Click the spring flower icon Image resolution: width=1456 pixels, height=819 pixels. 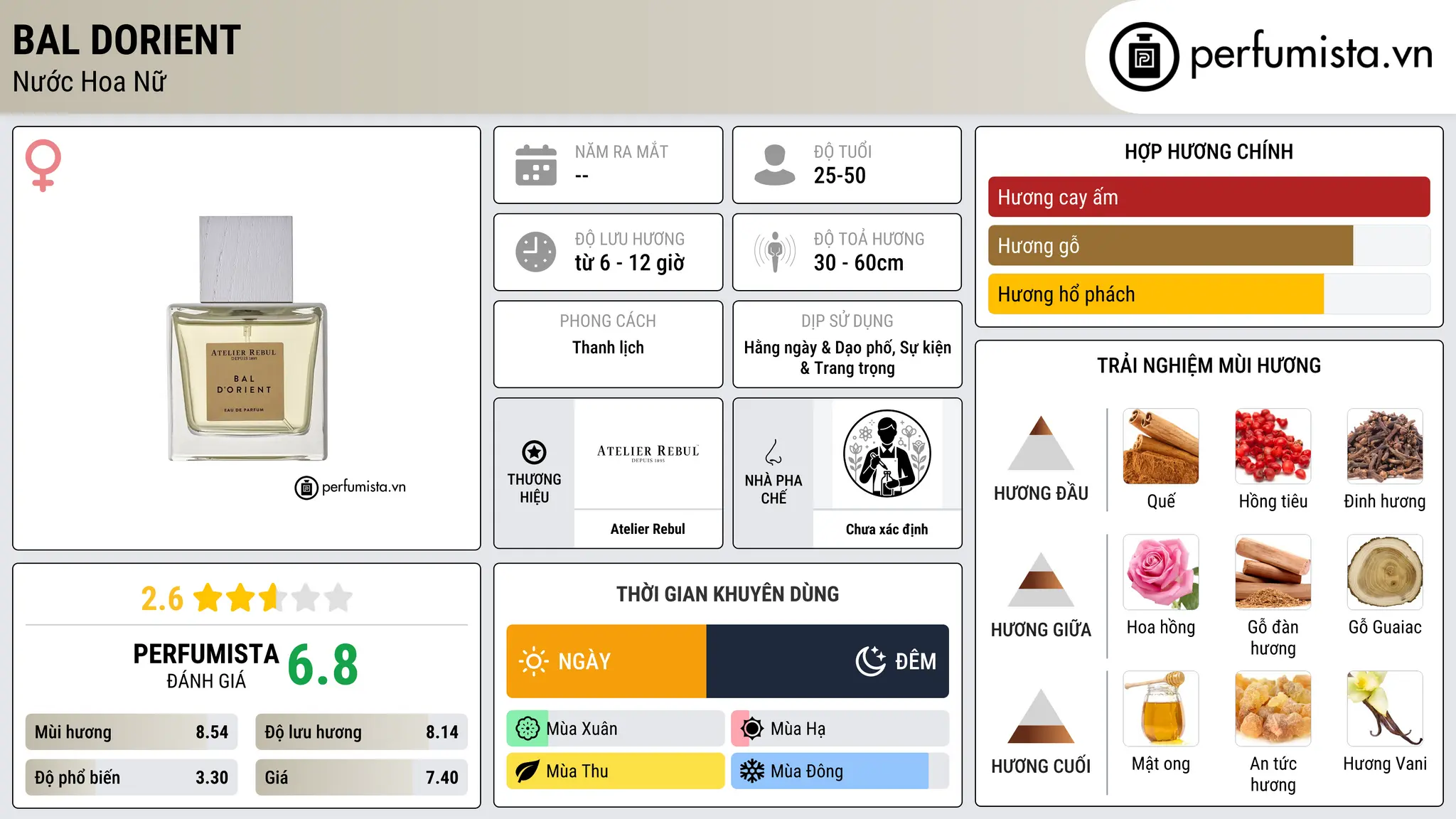click(528, 729)
